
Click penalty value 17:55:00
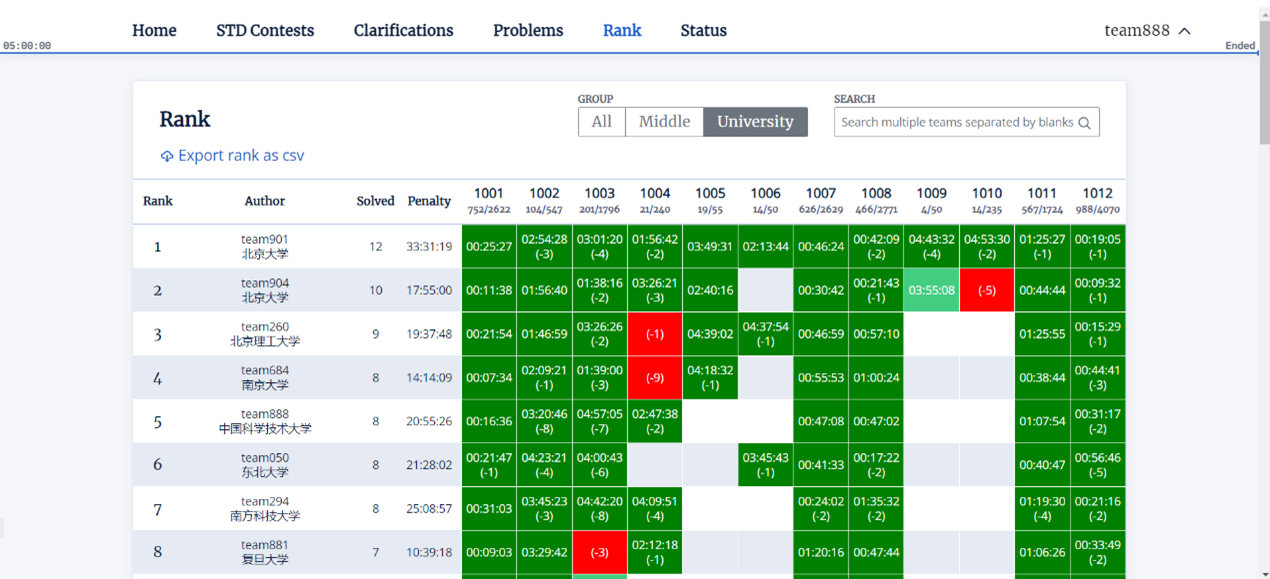(x=429, y=291)
